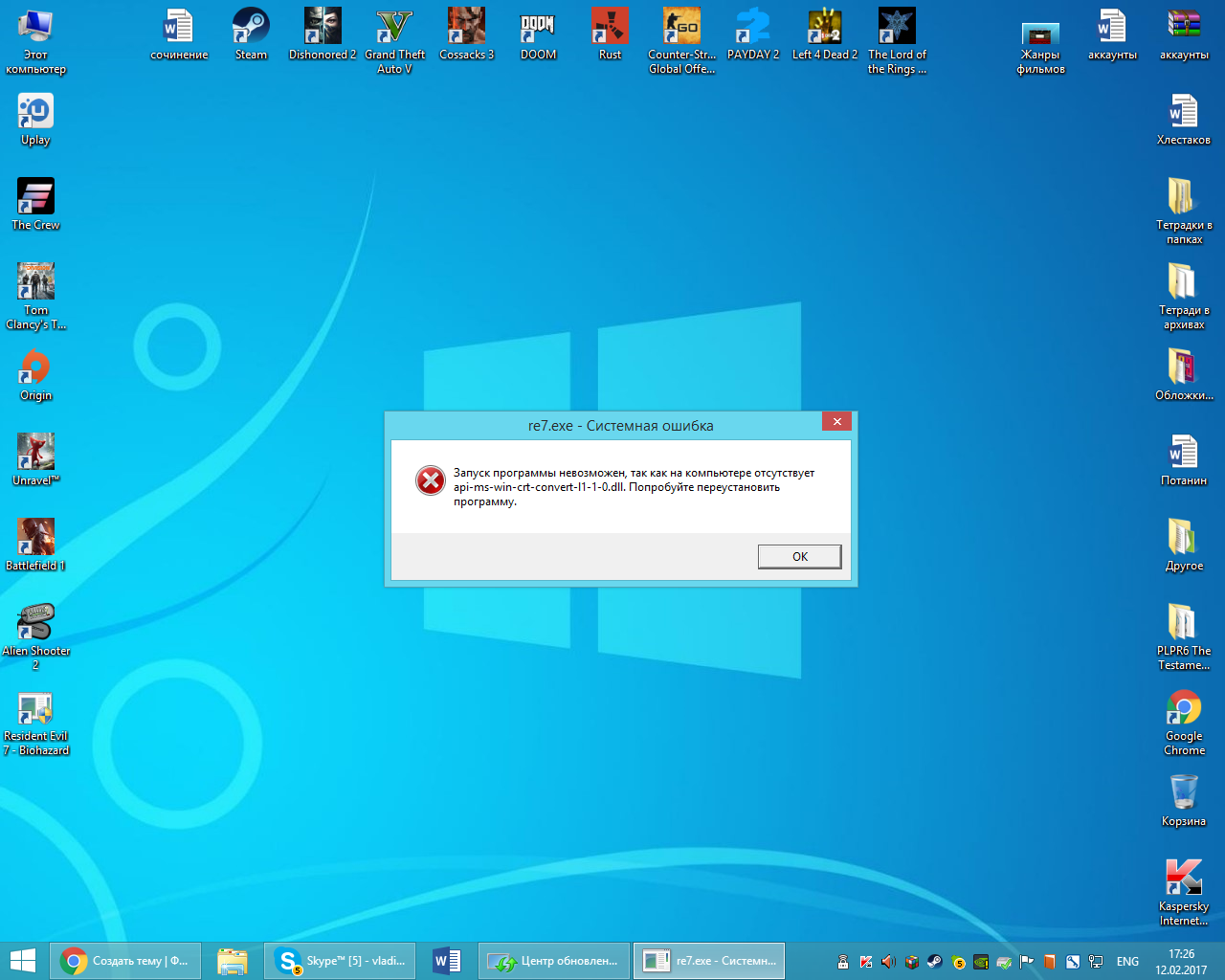
Task: Select the Tom Clancy's game icon
Action: point(35,297)
